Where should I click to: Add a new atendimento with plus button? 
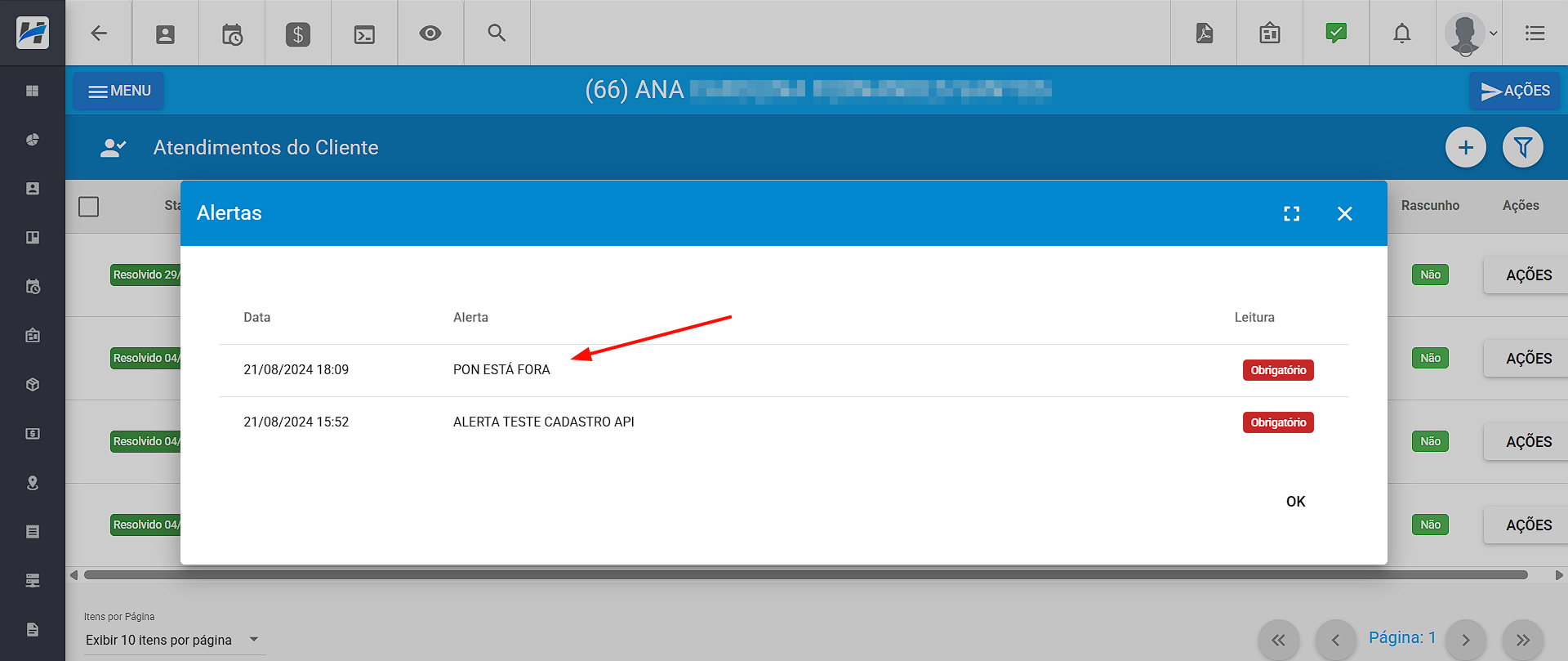pos(1466,147)
